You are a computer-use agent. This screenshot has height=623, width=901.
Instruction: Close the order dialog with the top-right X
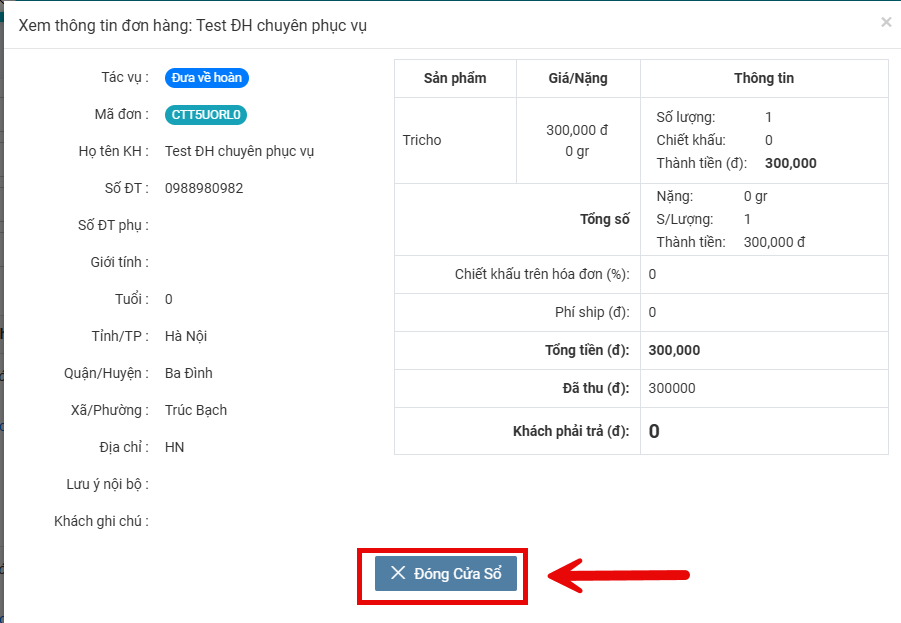[885, 22]
